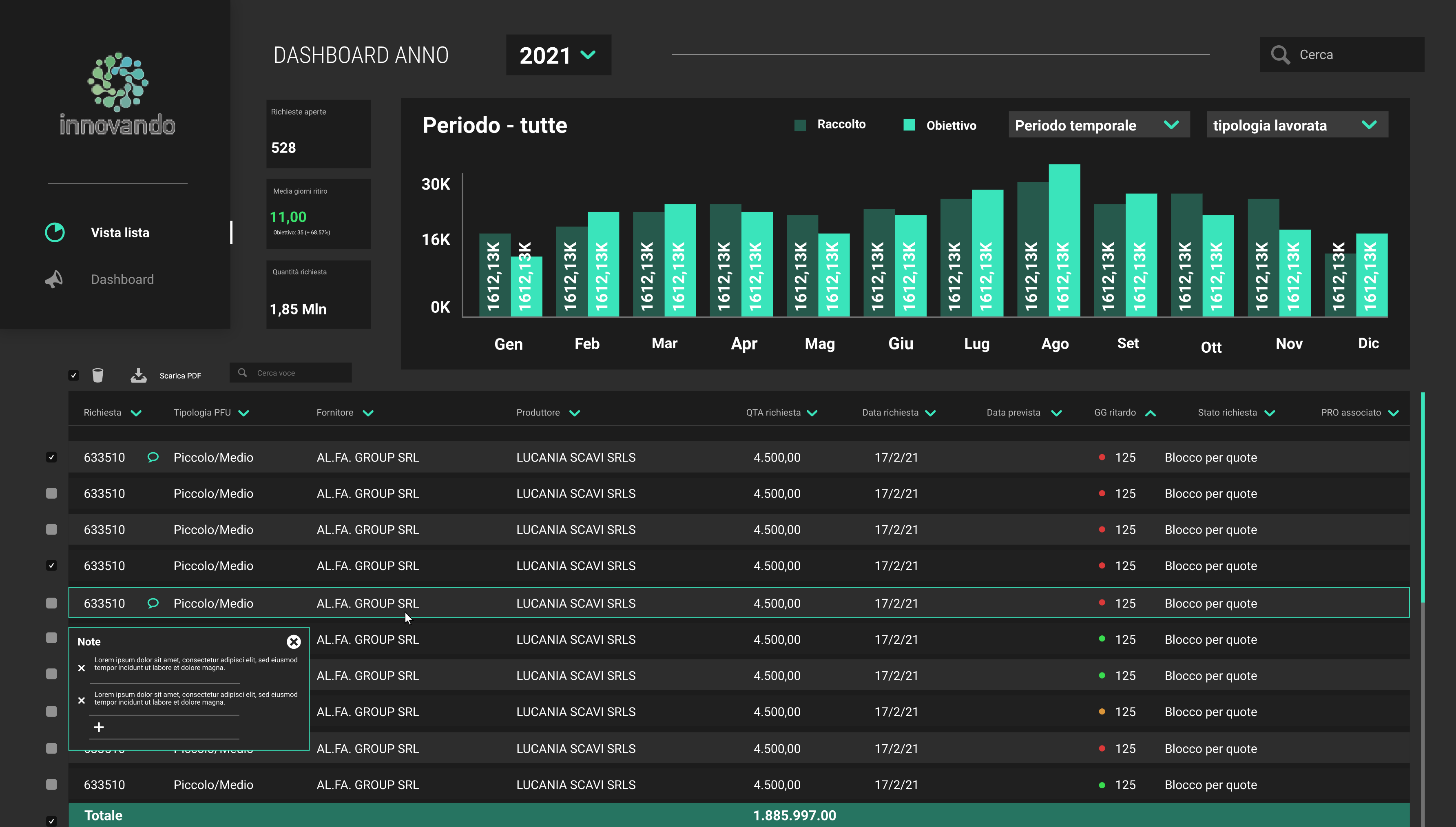Open the comment bubble in first table row
The width and height of the screenshot is (1456, 827).
(153, 457)
